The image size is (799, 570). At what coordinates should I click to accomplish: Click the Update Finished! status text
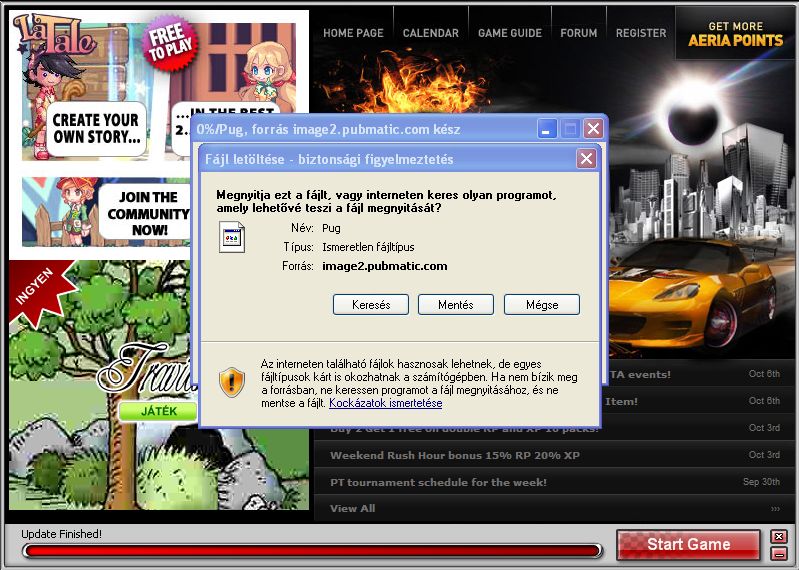click(x=61, y=534)
